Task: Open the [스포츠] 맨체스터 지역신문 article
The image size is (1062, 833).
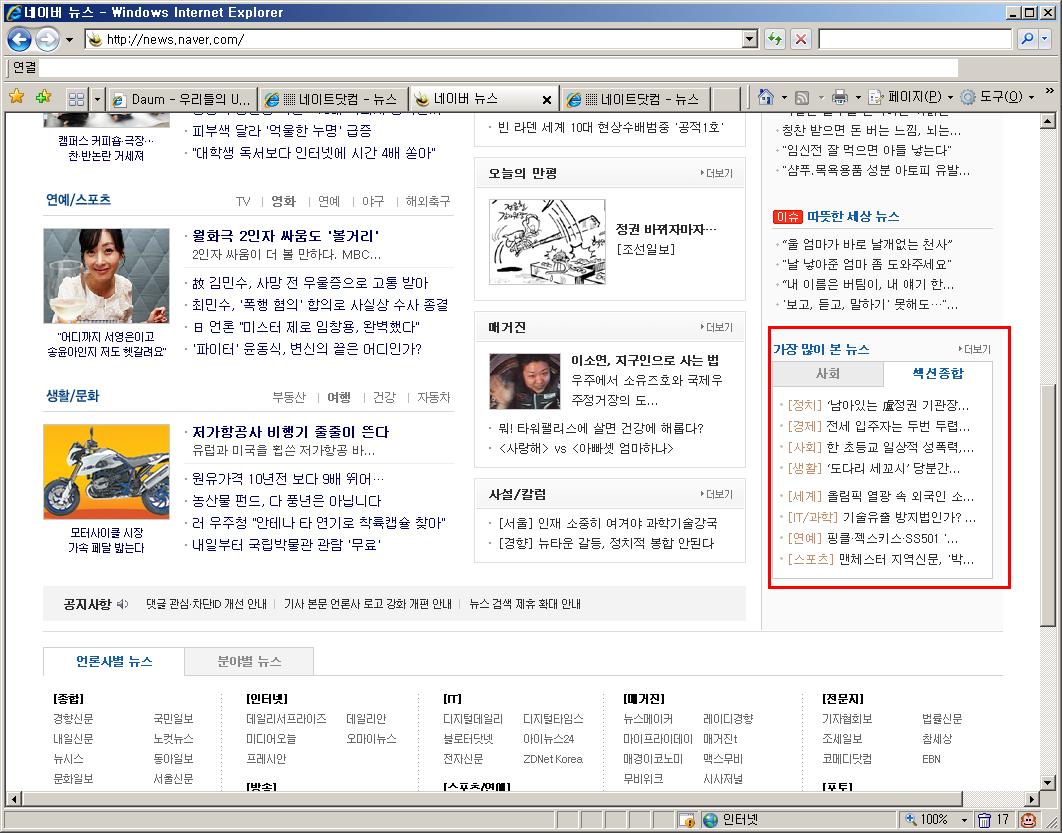Action: pyautogui.click(x=880, y=559)
